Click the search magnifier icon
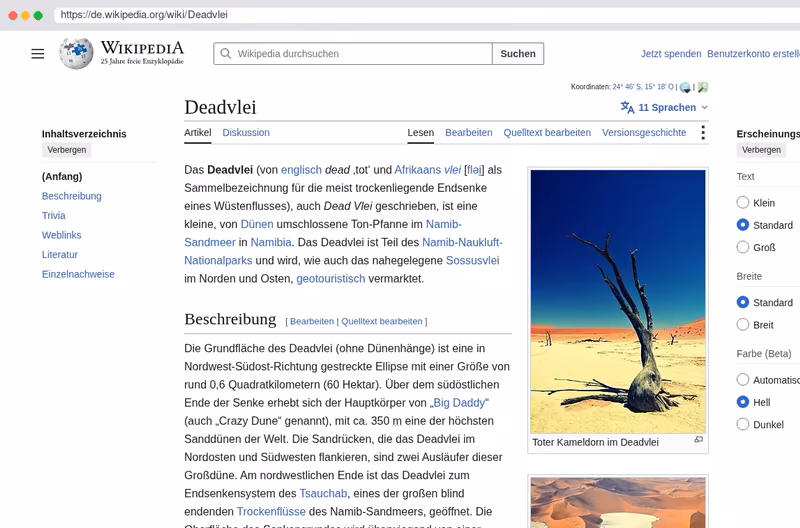The width and height of the screenshot is (800, 528). pyautogui.click(x=226, y=54)
